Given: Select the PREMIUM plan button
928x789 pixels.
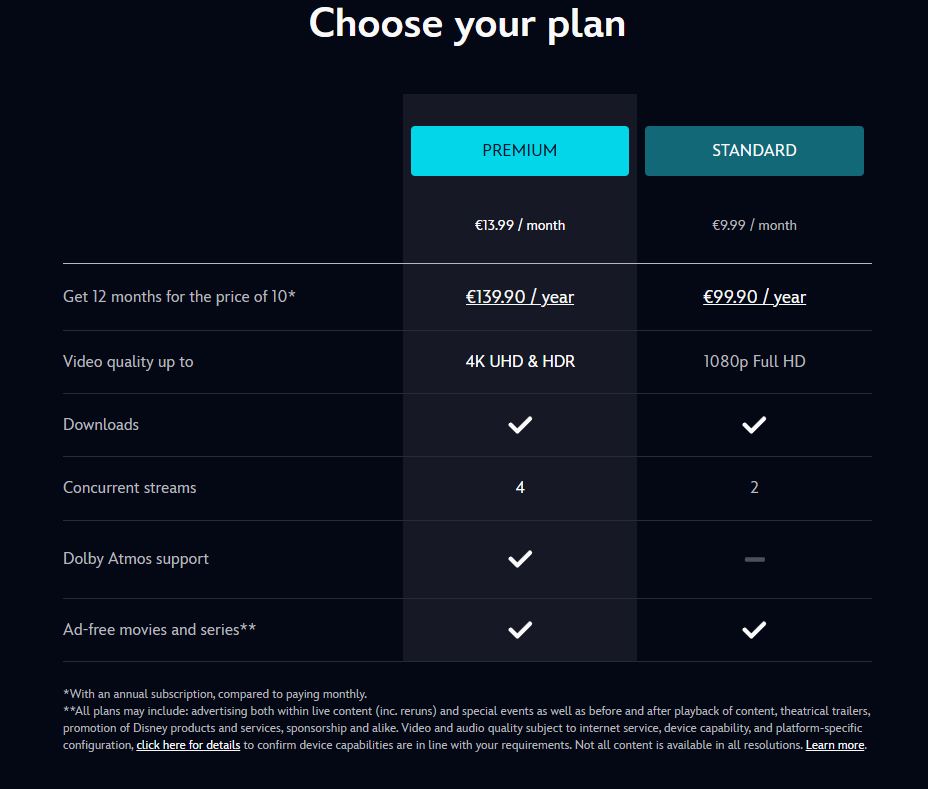Looking at the screenshot, I should pos(519,151).
